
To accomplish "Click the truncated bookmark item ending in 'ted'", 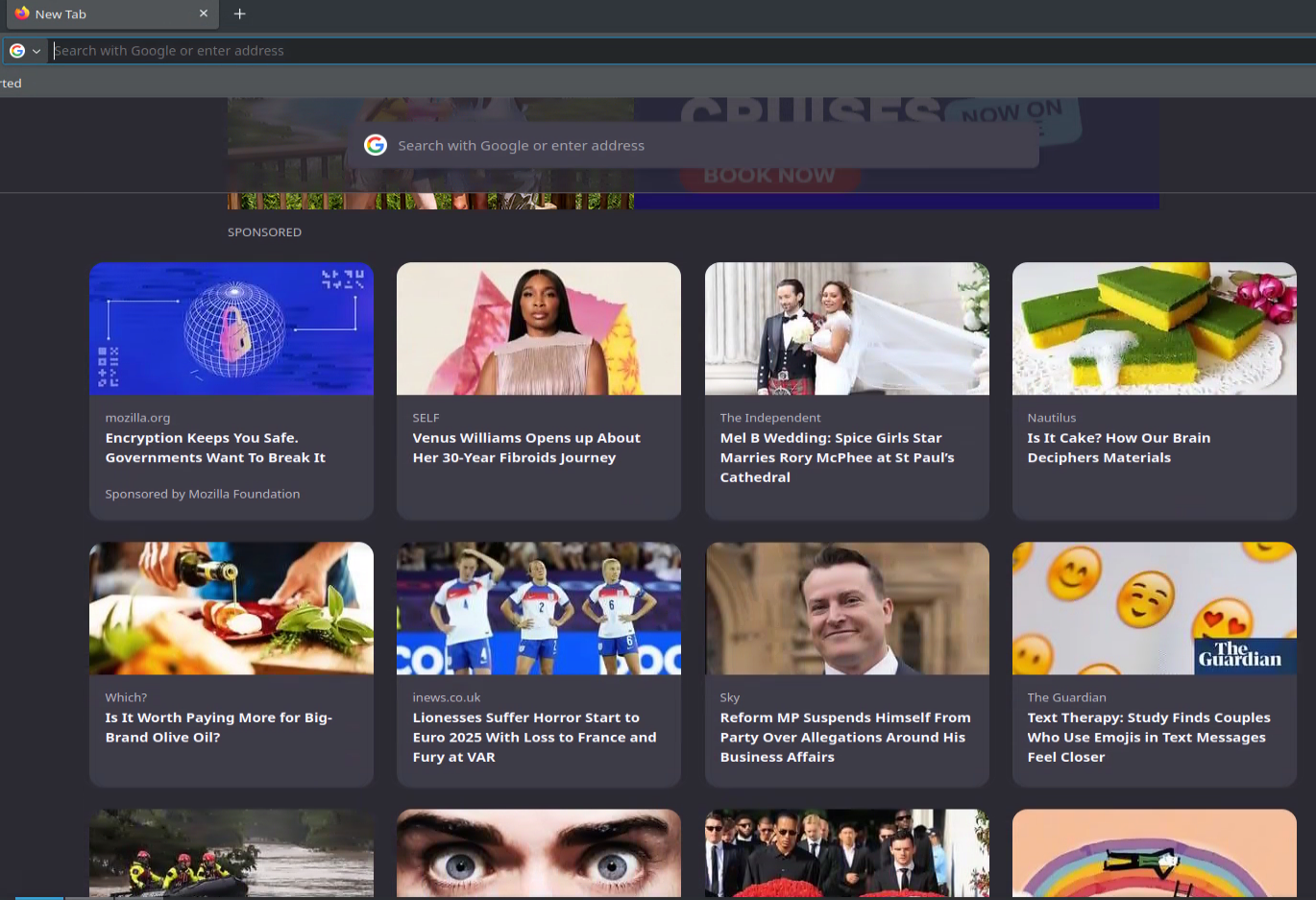I will 11,84.
